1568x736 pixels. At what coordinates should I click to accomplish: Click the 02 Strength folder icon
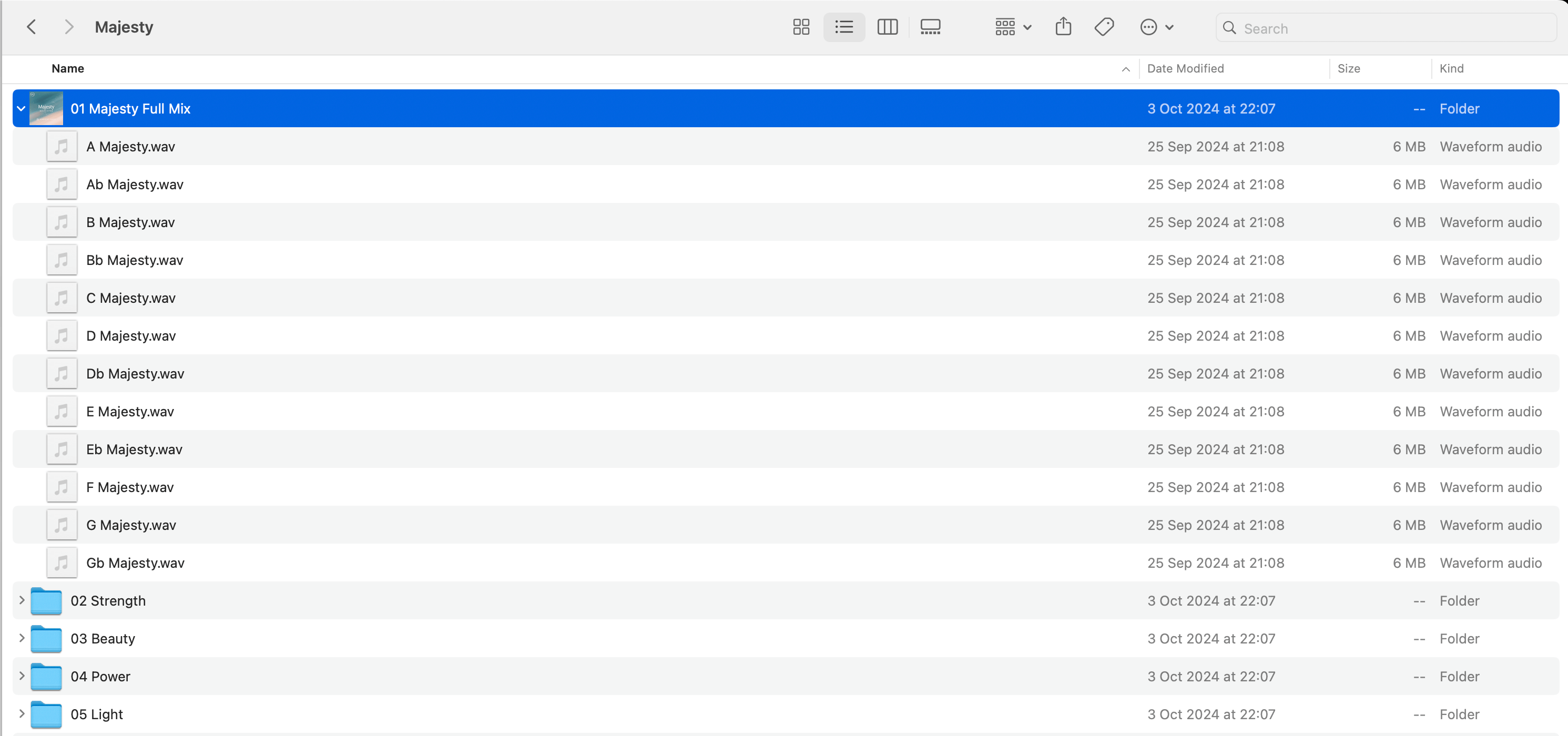[46, 601]
